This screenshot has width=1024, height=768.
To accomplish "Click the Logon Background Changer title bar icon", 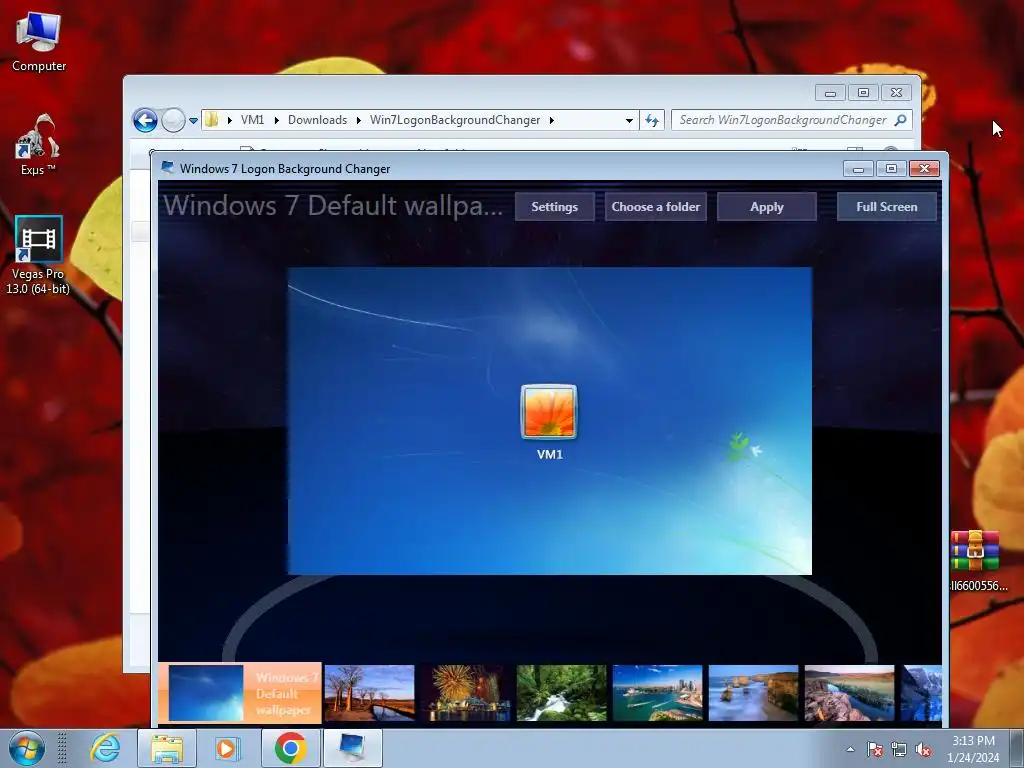I will pos(168,168).
